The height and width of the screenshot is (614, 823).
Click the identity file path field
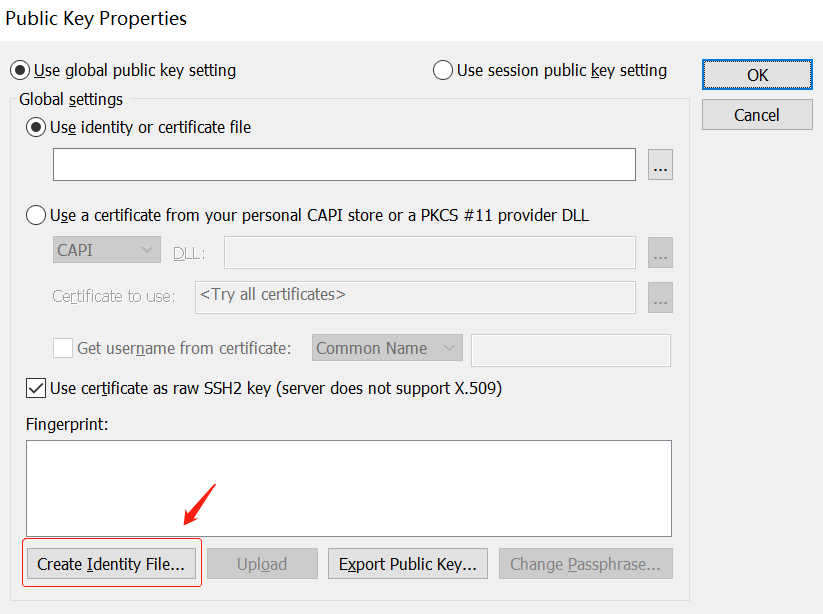344,165
